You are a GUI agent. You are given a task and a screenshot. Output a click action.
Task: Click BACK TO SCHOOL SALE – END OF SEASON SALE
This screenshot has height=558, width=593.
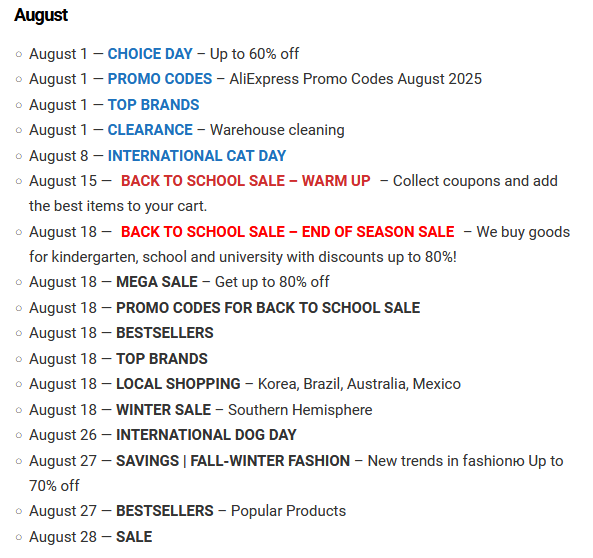pyautogui.click(x=287, y=232)
